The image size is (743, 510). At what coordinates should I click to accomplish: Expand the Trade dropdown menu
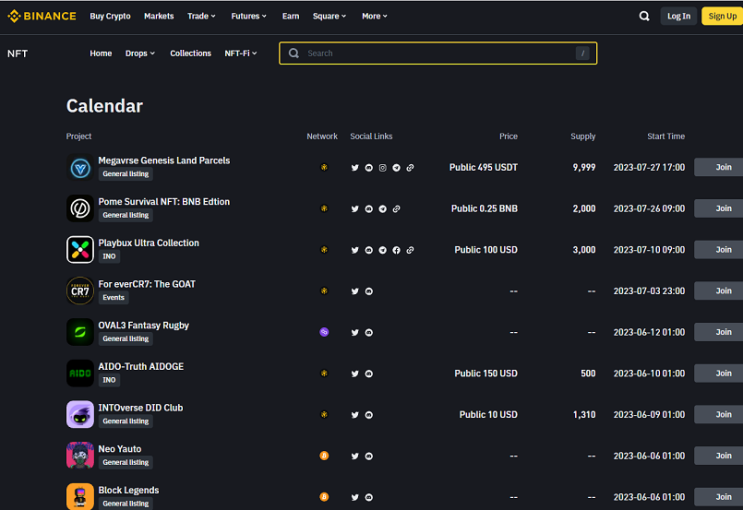click(201, 16)
